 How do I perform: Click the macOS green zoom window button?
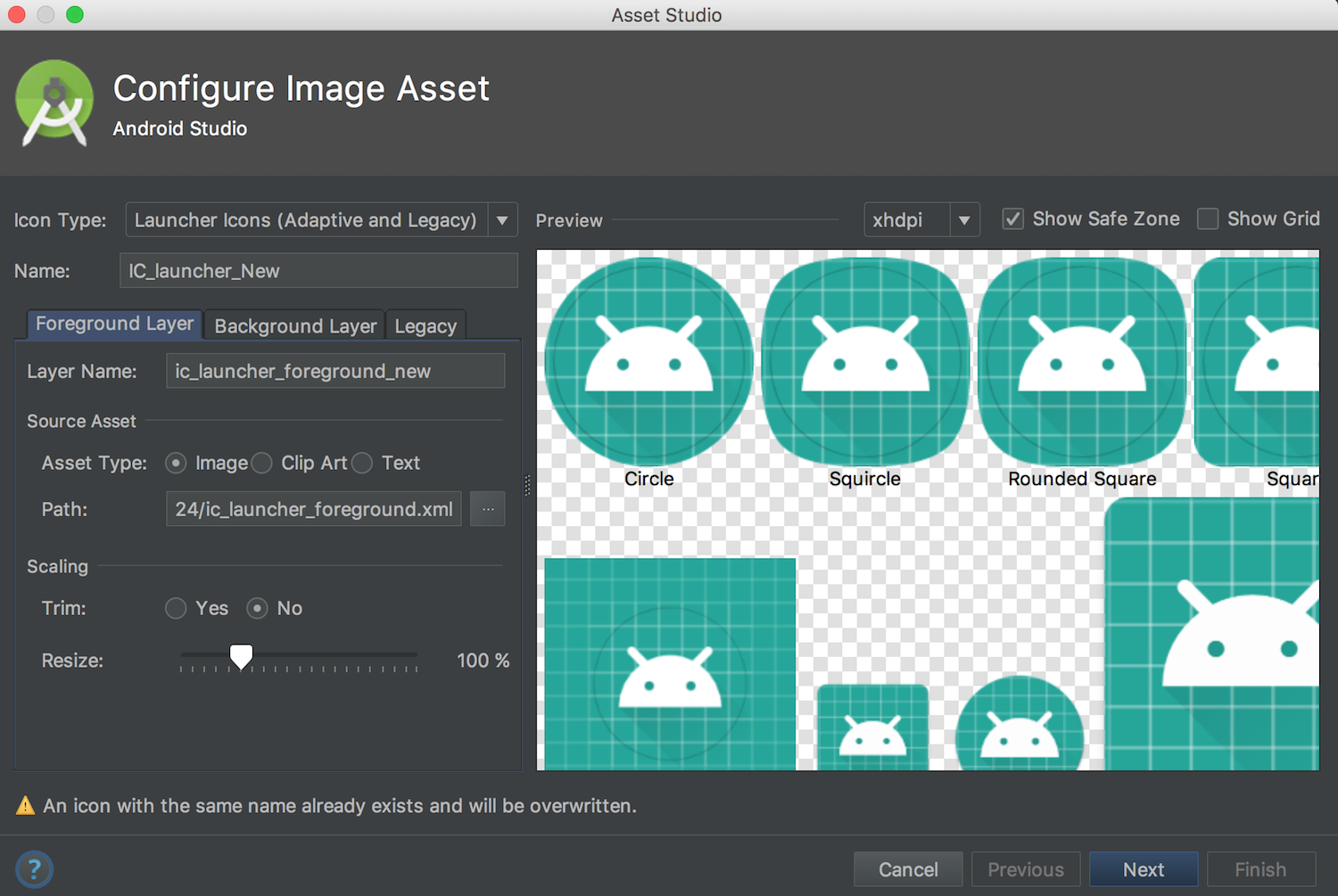(75, 14)
